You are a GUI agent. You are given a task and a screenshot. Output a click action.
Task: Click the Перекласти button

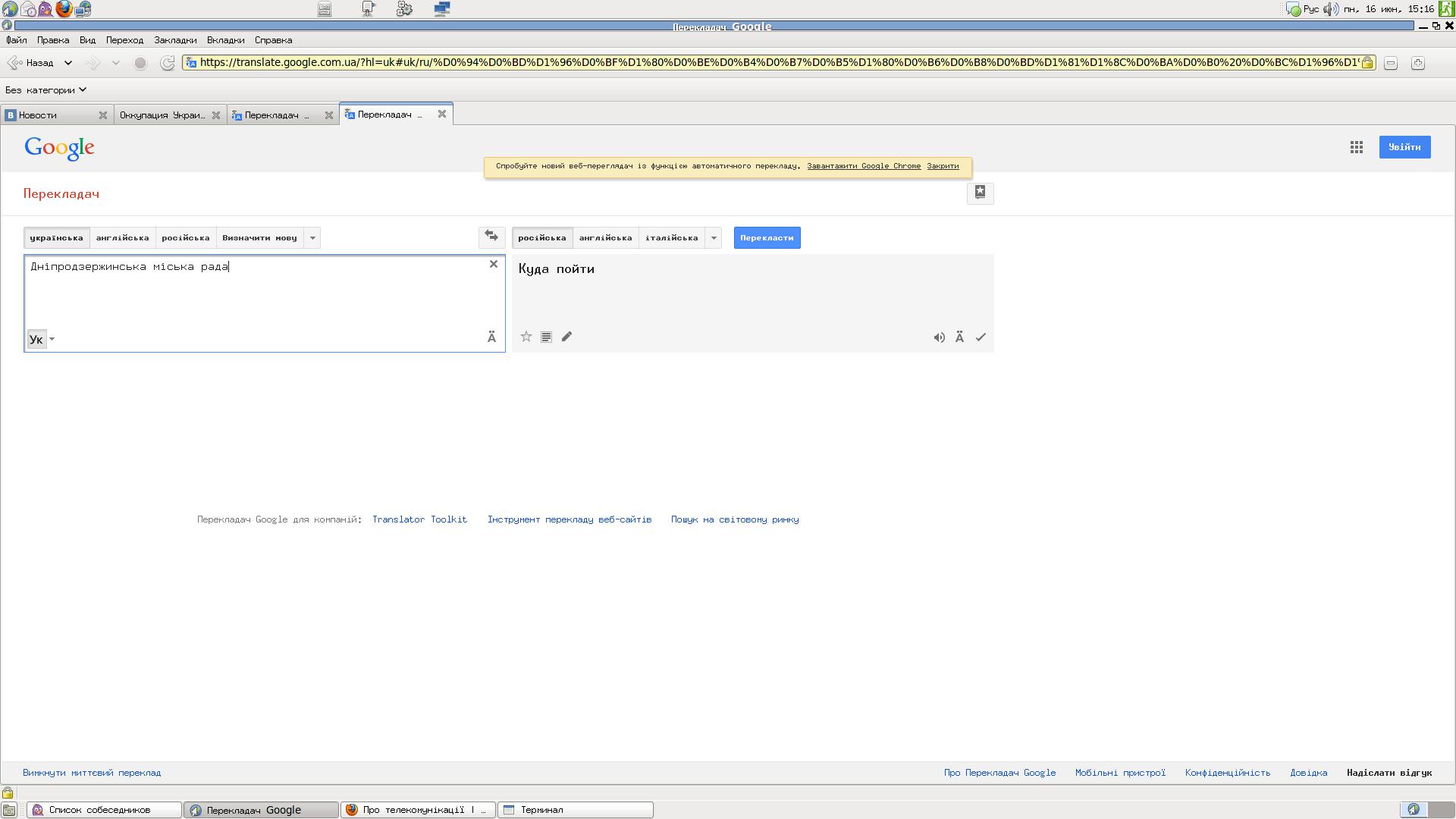pyautogui.click(x=767, y=237)
